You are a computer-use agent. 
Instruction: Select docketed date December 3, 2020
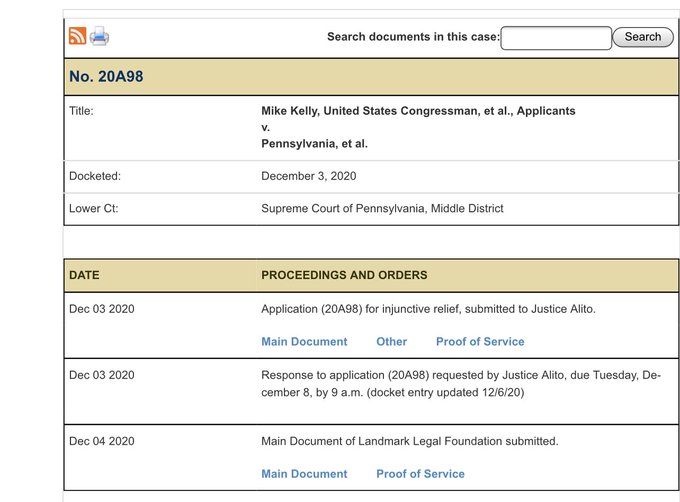(309, 176)
